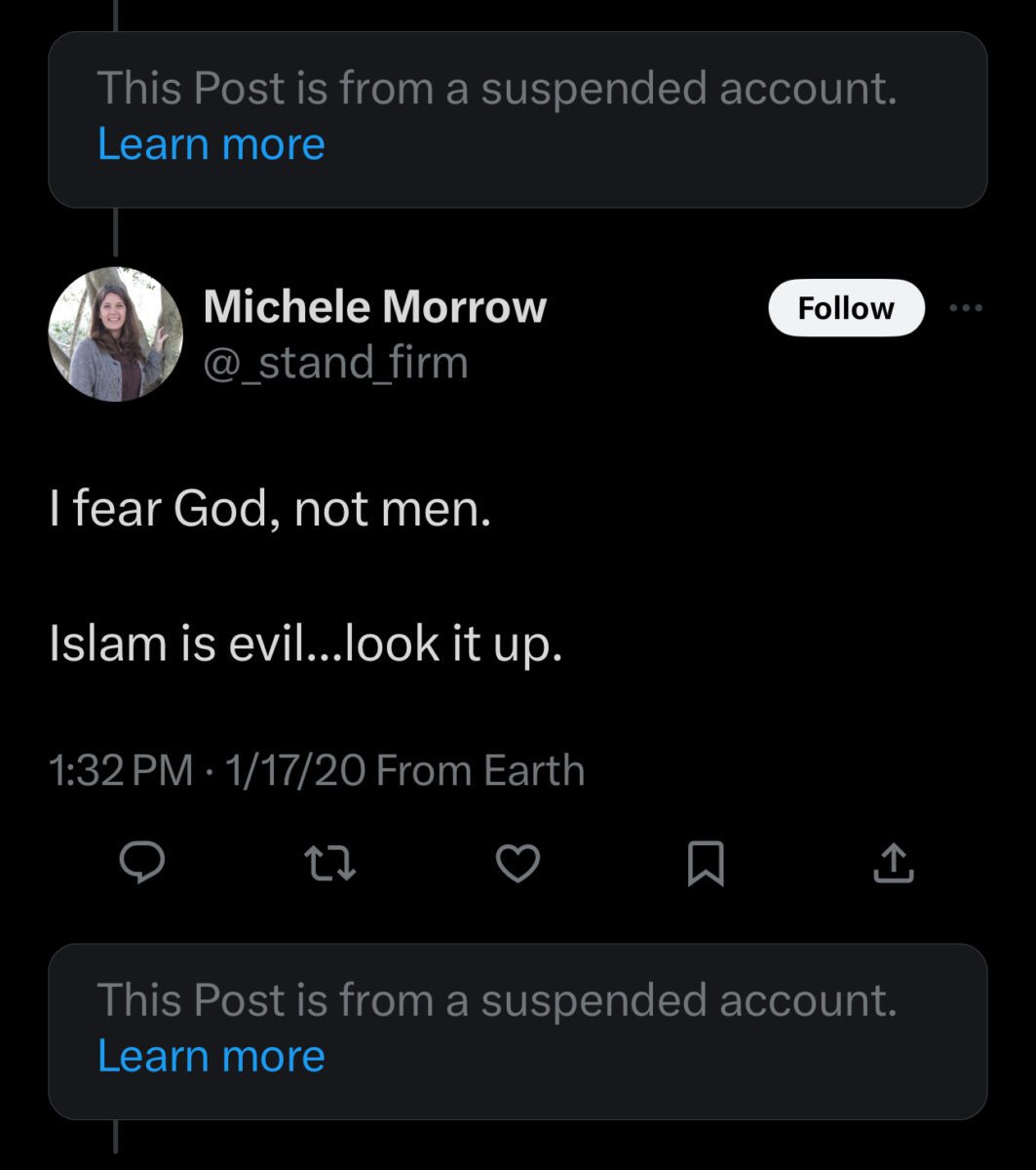This screenshot has height=1170, width=1036.
Task: Click the thread connector line above the avatar
Action: pyautogui.click(x=116, y=232)
